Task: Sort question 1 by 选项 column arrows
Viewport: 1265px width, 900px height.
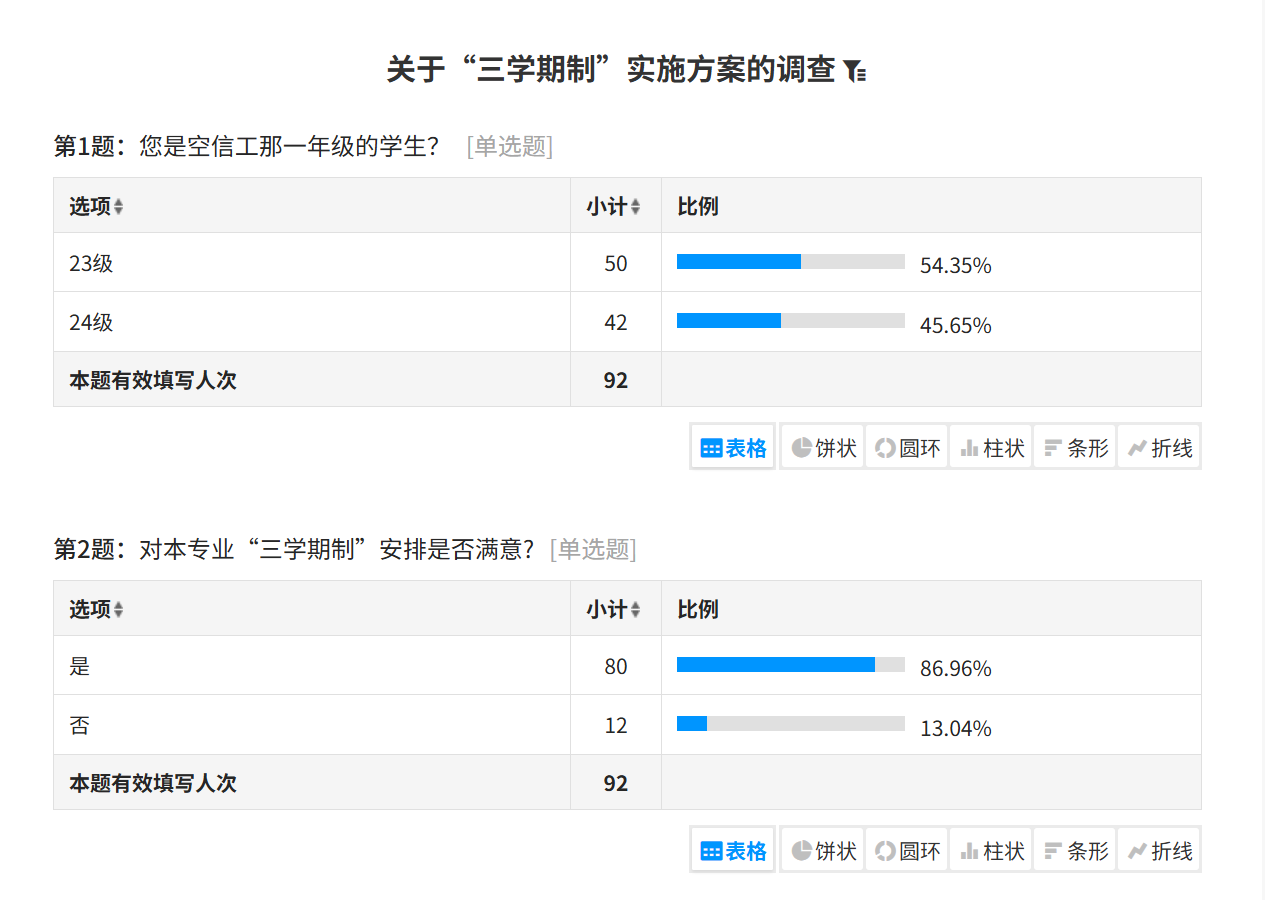Action: [119, 207]
